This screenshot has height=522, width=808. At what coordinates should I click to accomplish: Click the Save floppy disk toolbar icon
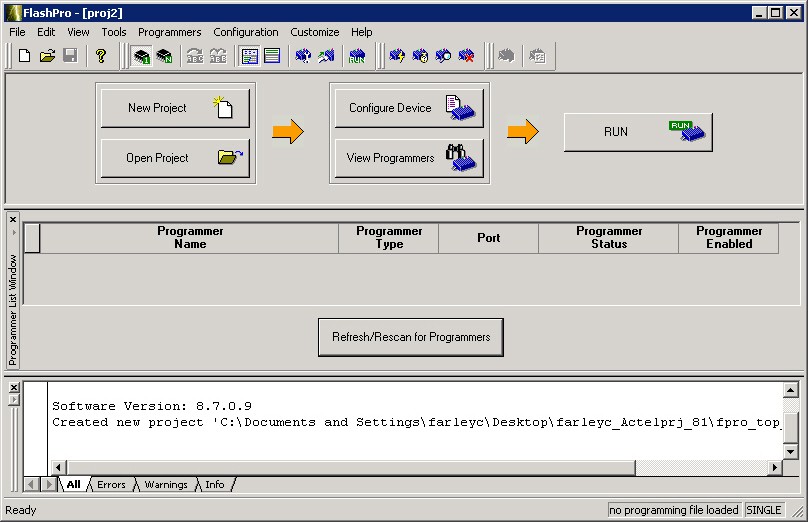coord(70,56)
